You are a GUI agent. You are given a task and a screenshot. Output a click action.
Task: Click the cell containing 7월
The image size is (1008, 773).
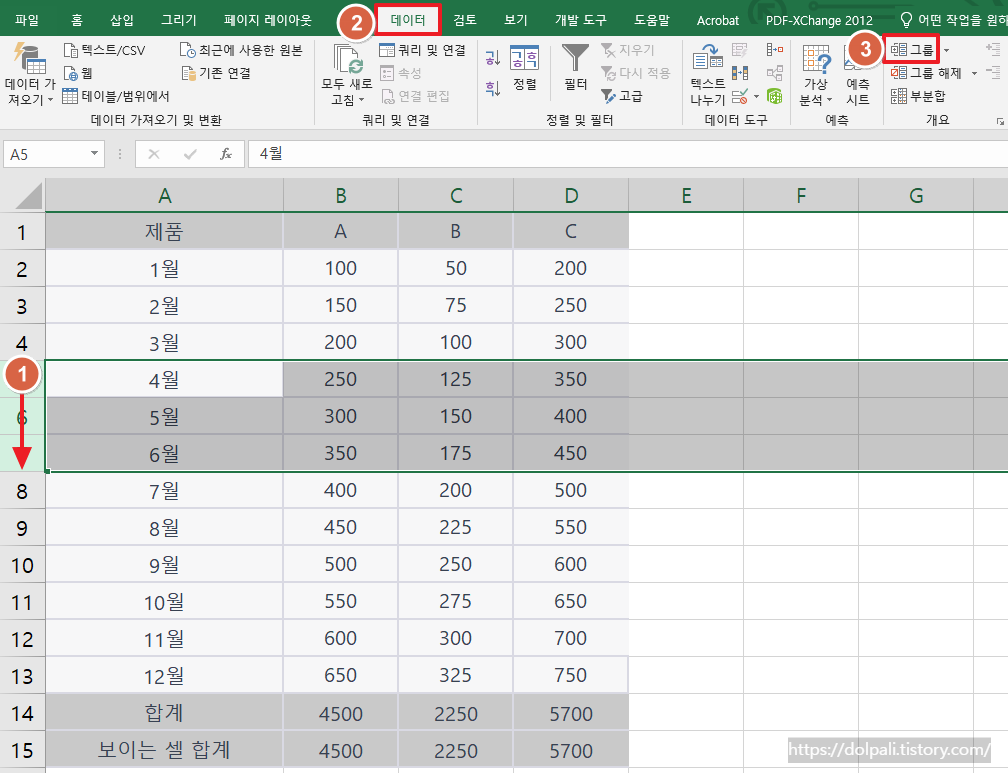pyautogui.click(x=165, y=491)
